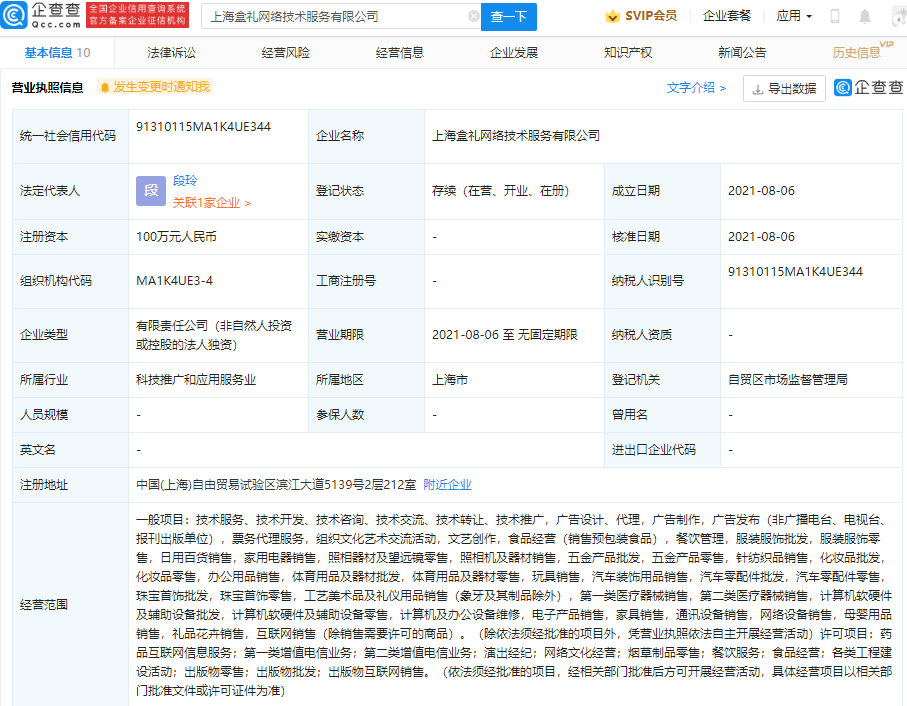Click the SVIP crown icon

coord(611,16)
